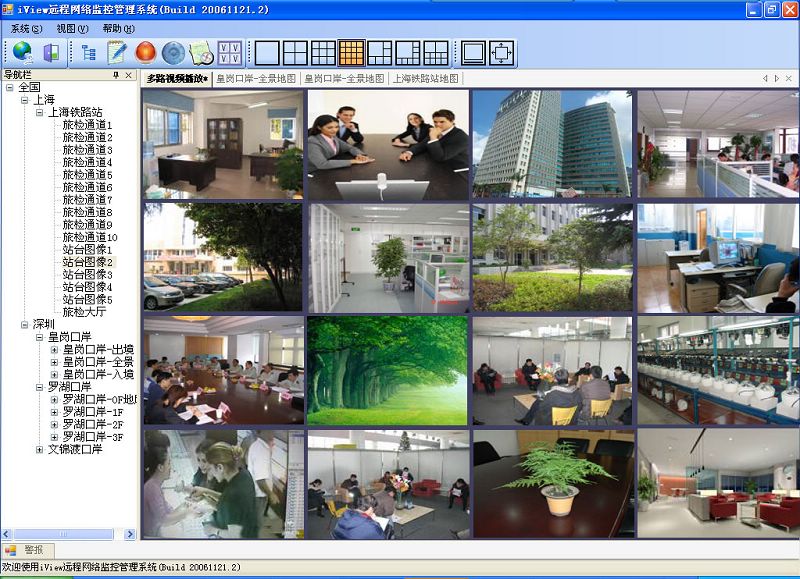Open the 系统(S) menu
The image size is (800, 579).
tap(26, 29)
